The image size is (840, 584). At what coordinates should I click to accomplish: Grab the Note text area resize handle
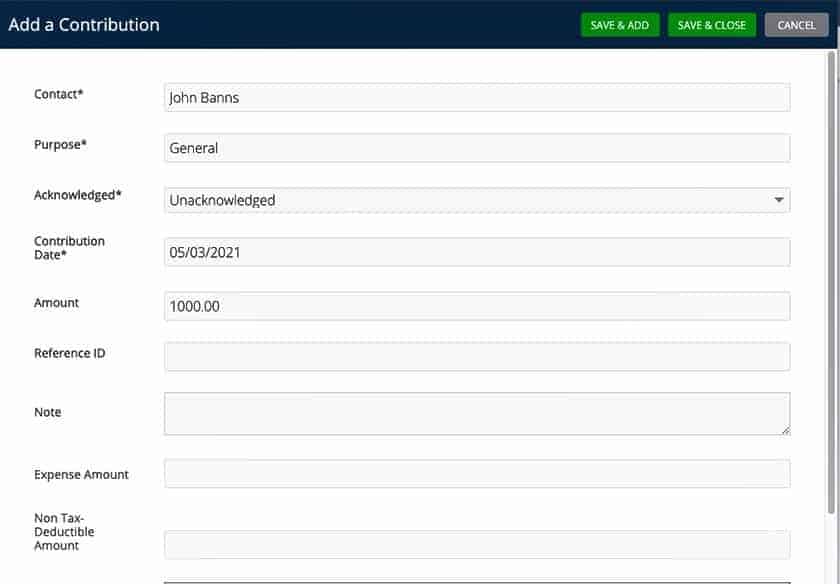(x=785, y=430)
